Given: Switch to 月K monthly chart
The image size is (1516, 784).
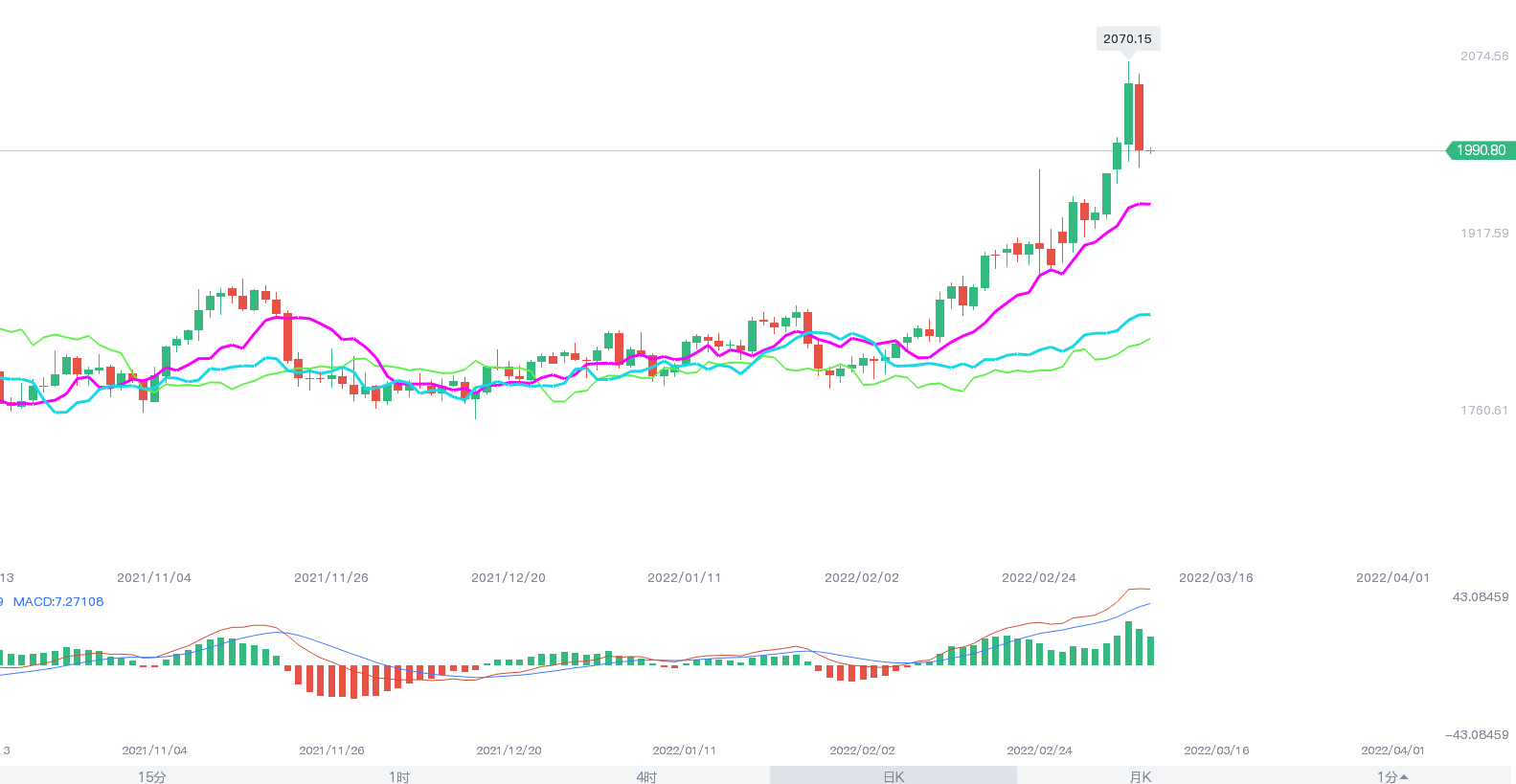Looking at the screenshot, I should (x=1140, y=776).
